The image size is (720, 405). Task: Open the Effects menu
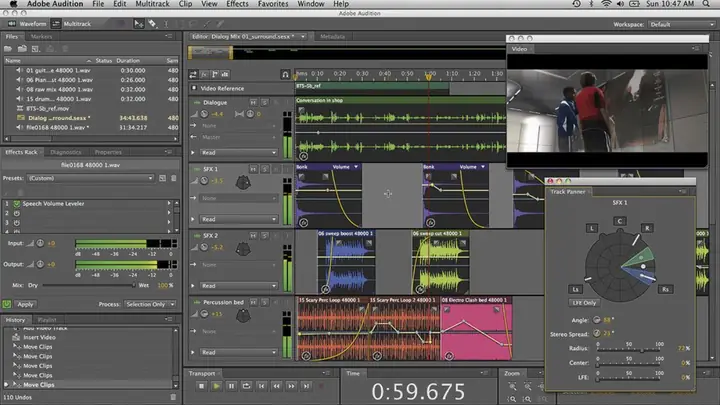click(237, 4)
